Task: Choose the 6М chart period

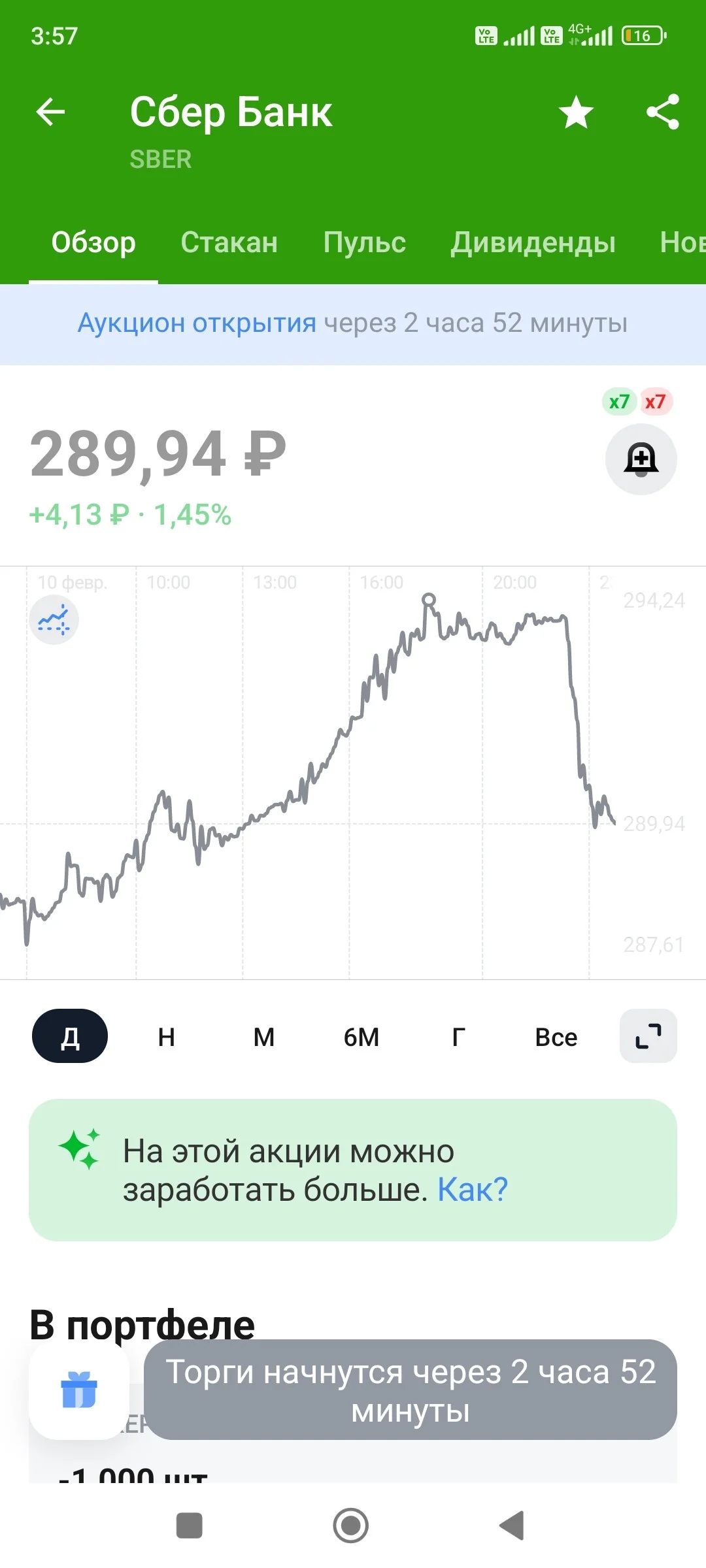Action: (361, 1037)
